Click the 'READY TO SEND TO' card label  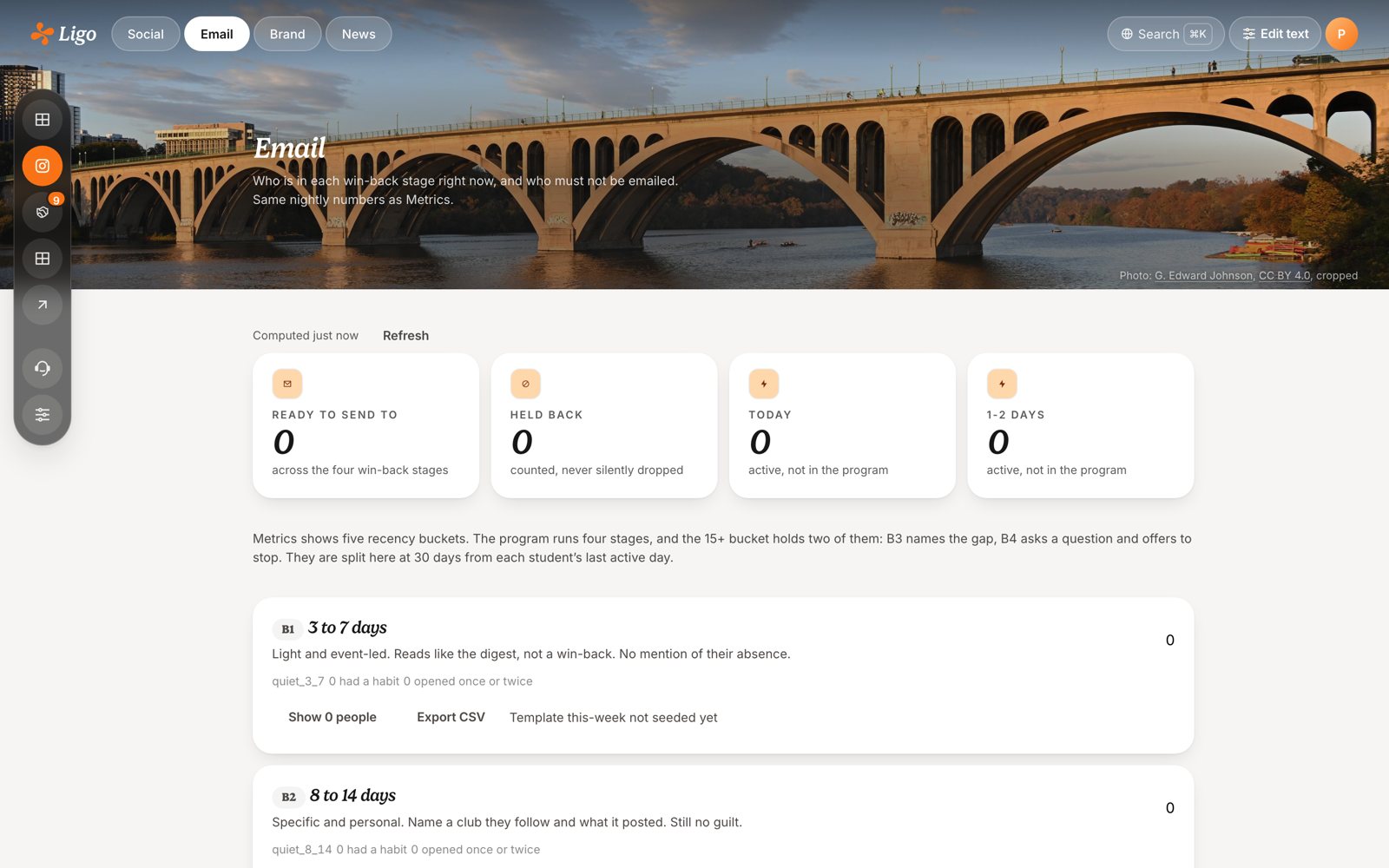(334, 415)
